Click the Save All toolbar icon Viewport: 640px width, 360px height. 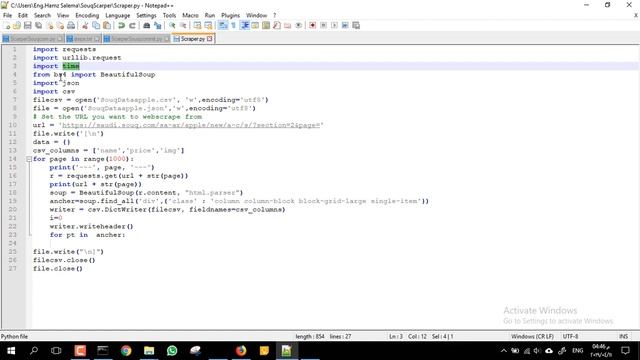tap(38, 25)
